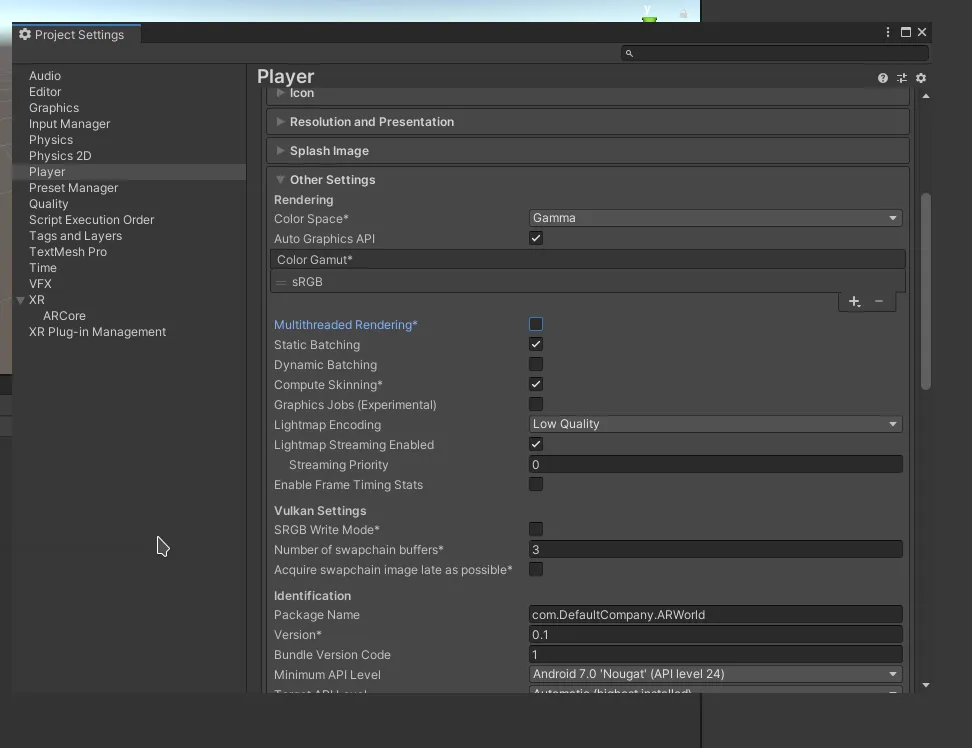This screenshot has width=972, height=748.
Task: Toggle Static Batching checkbox
Action: click(536, 344)
